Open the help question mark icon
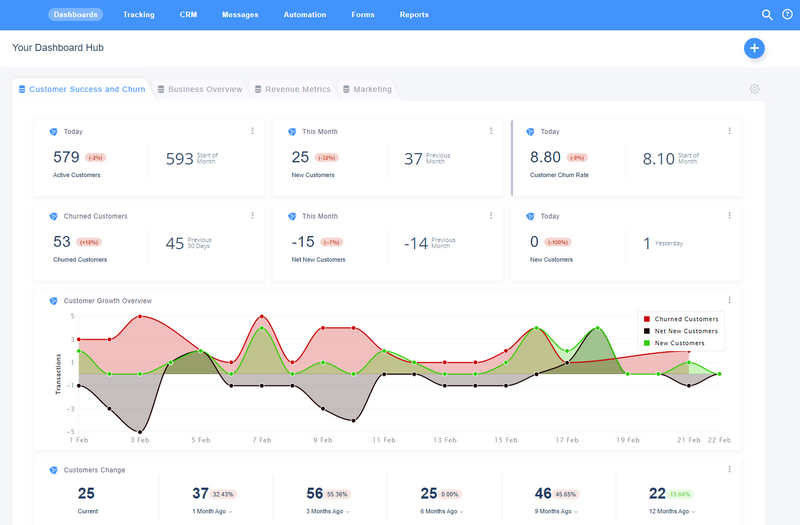800x525 pixels. (787, 14)
